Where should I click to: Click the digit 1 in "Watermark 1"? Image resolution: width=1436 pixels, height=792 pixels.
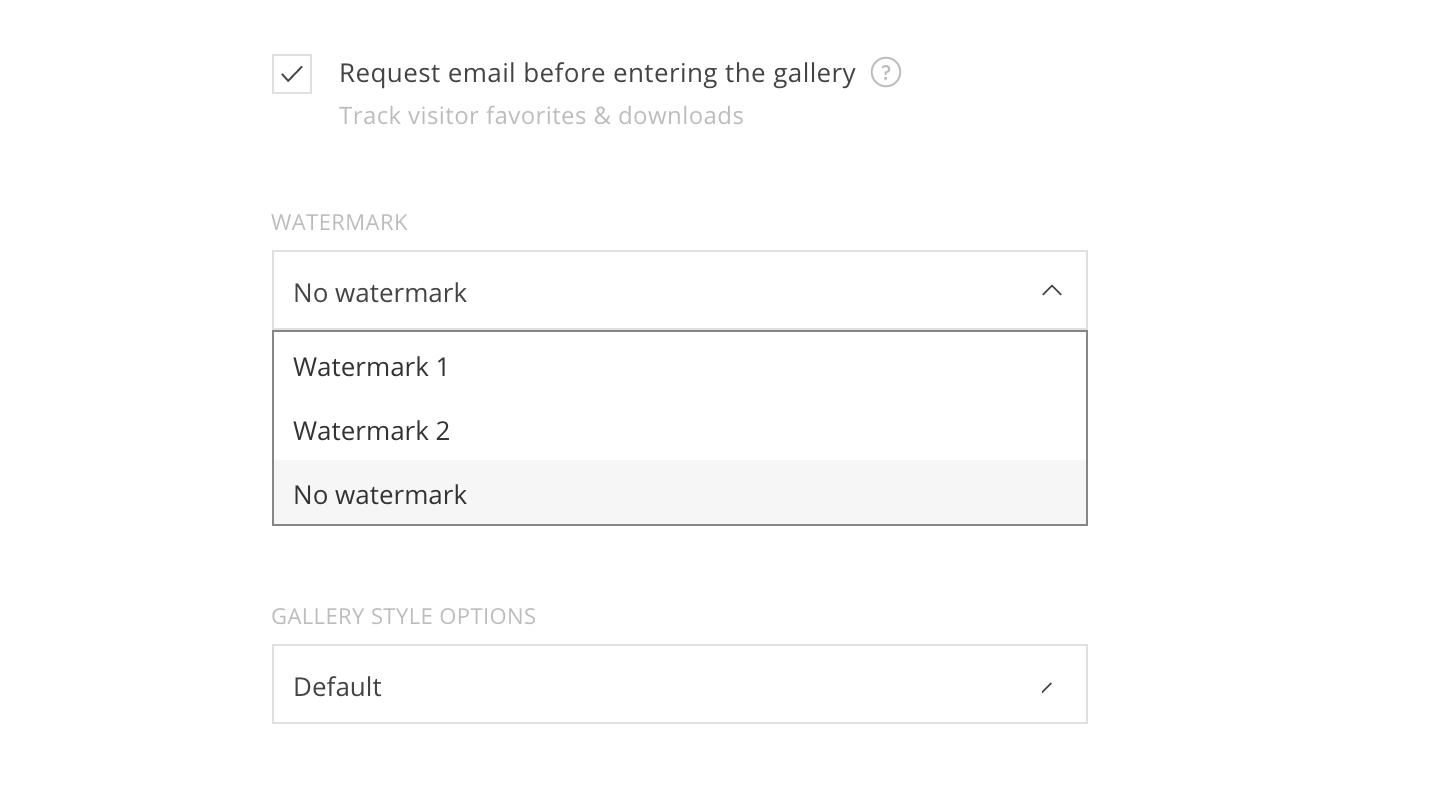[442, 367]
